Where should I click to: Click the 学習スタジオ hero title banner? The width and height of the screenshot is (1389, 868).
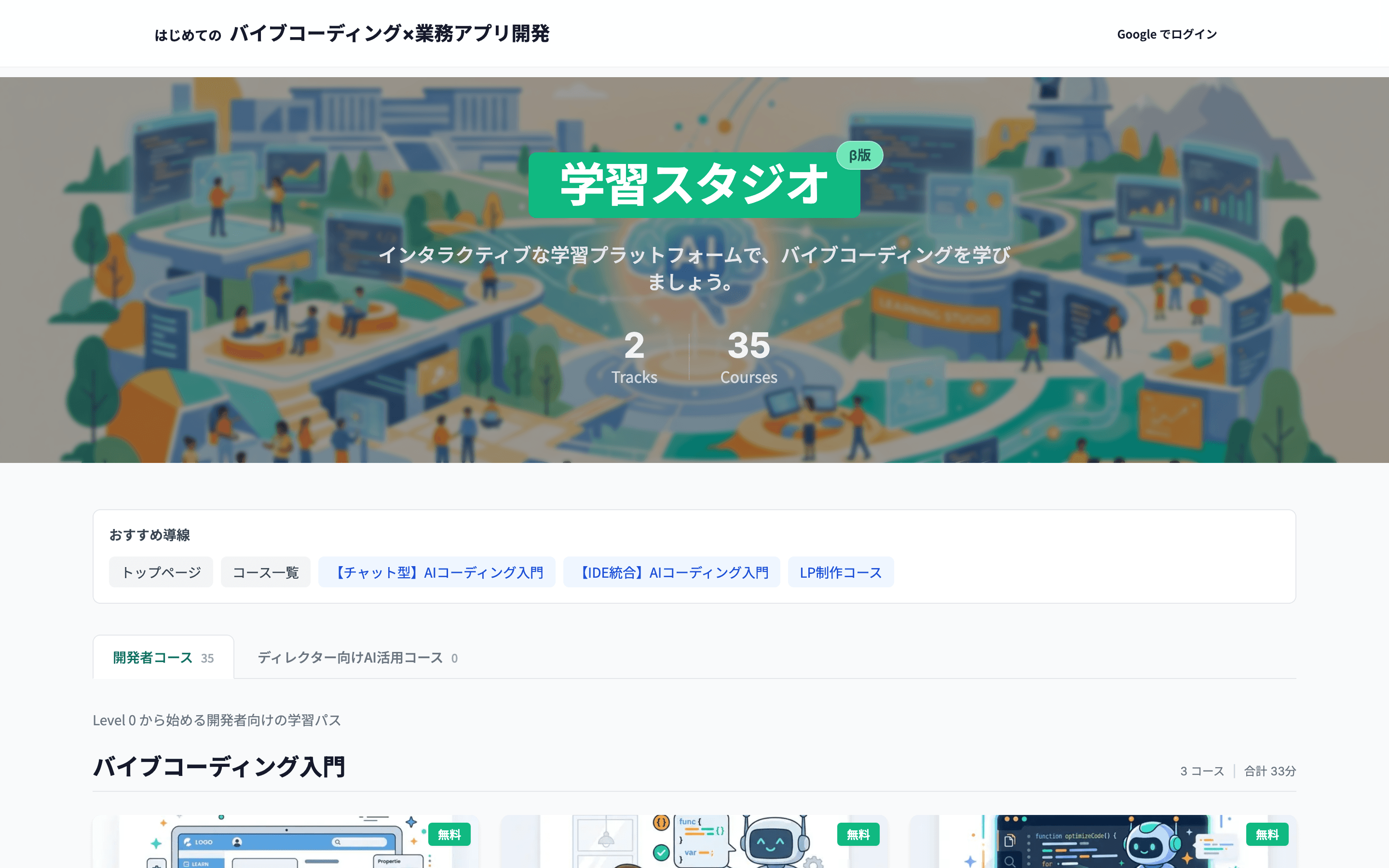(x=694, y=185)
